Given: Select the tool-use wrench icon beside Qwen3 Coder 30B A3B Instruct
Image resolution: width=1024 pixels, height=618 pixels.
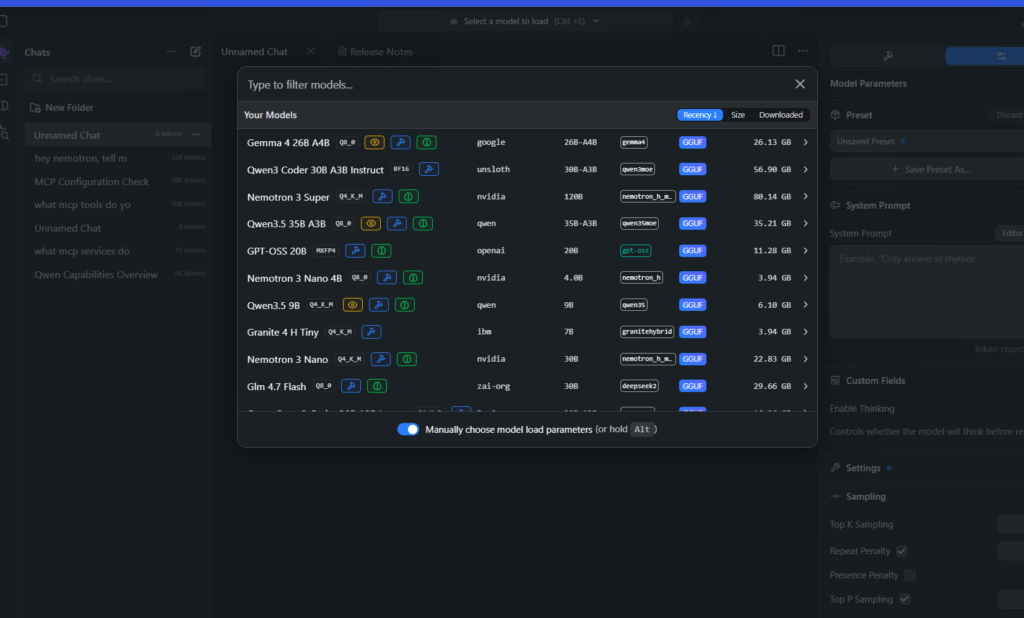Looking at the screenshot, I should (x=429, y=169).
